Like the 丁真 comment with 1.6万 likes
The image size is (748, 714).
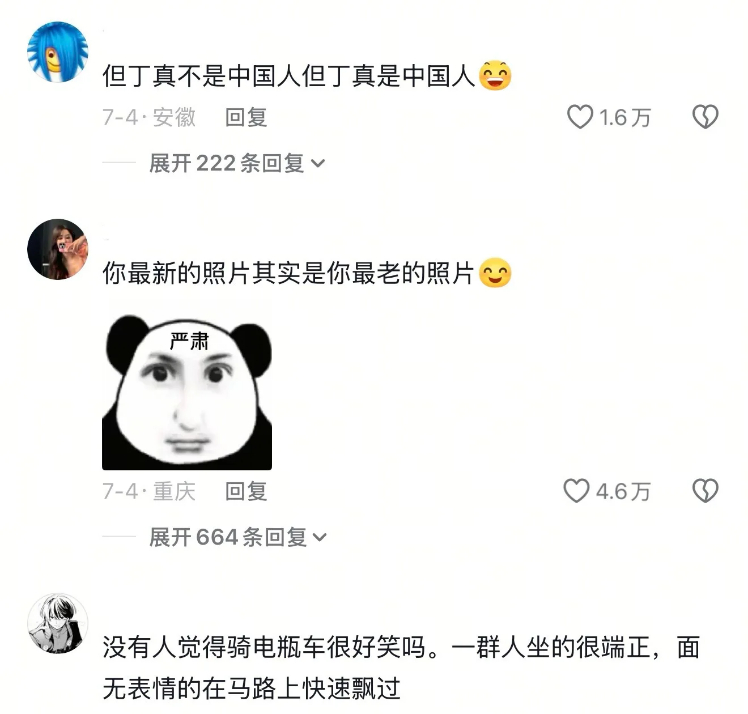point(580,117)
